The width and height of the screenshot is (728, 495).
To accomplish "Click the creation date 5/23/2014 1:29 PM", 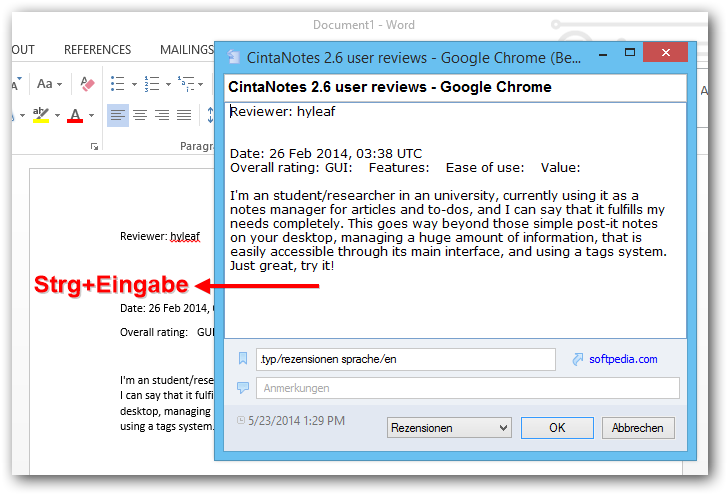I will coord(296,421).
